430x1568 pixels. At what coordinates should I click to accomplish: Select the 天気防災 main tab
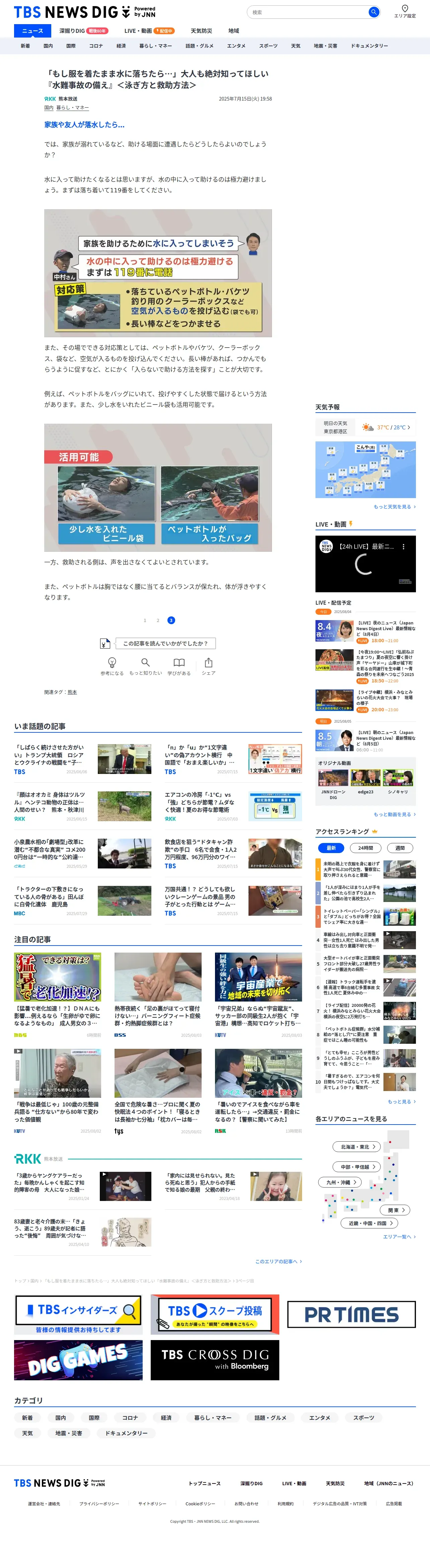click(x=201, y=31)
